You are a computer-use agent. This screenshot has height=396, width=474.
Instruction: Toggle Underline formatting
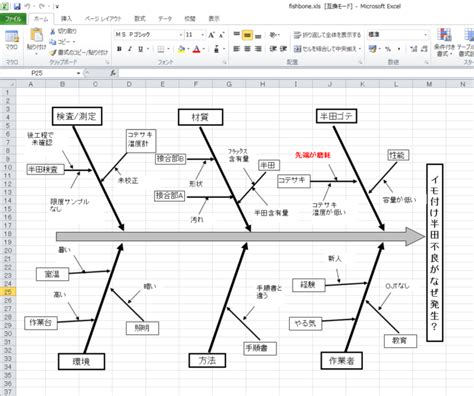pyautogui.click(x=140, y=49)
